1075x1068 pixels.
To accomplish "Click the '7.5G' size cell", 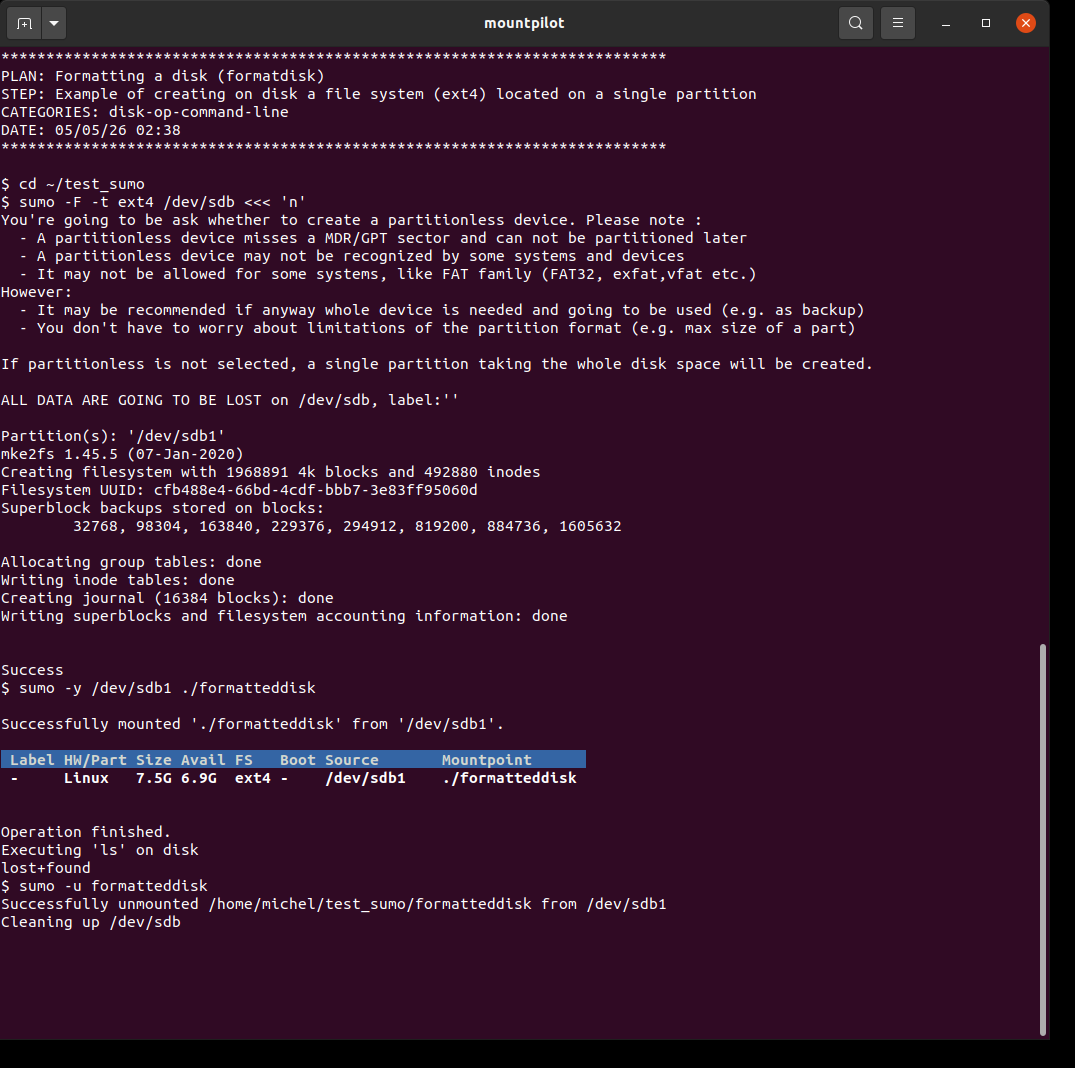I will point(154,778).
